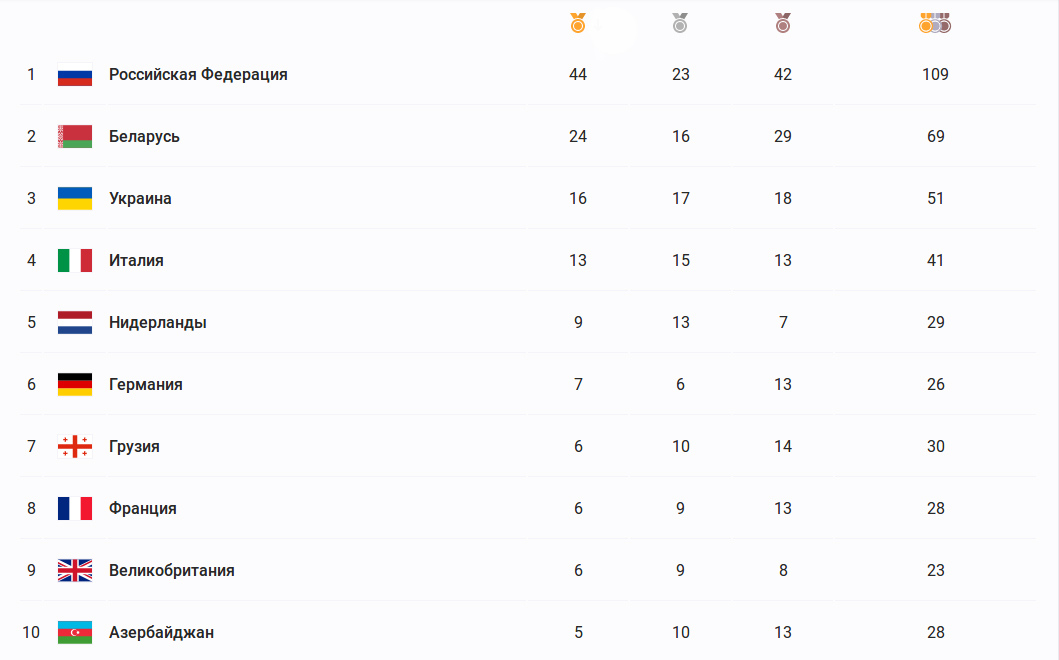Click the Belarus flag icon
This screenshot has height=660, width=1059.
75,137
